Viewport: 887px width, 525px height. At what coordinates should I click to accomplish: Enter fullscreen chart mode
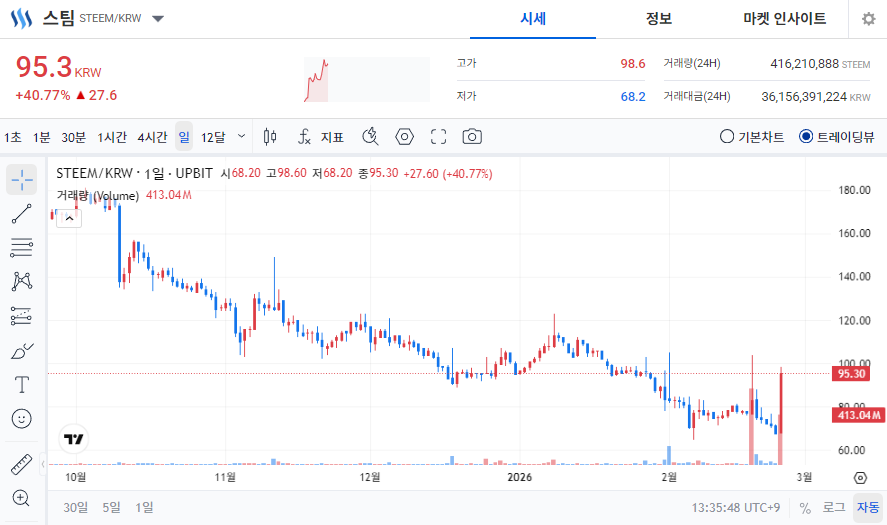coord(438,136)
